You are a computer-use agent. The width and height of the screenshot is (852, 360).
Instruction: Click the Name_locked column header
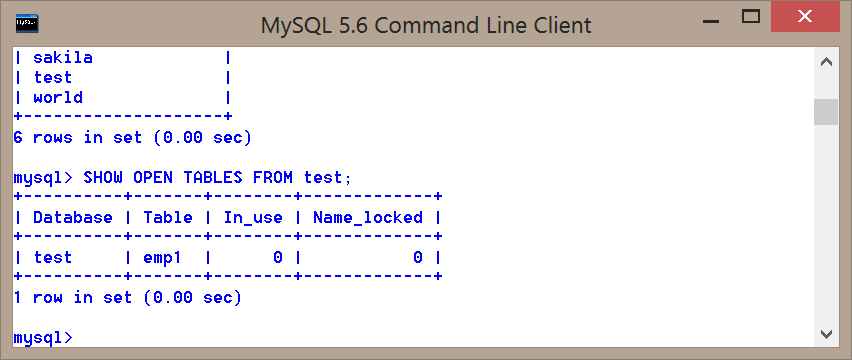[368, 218]
